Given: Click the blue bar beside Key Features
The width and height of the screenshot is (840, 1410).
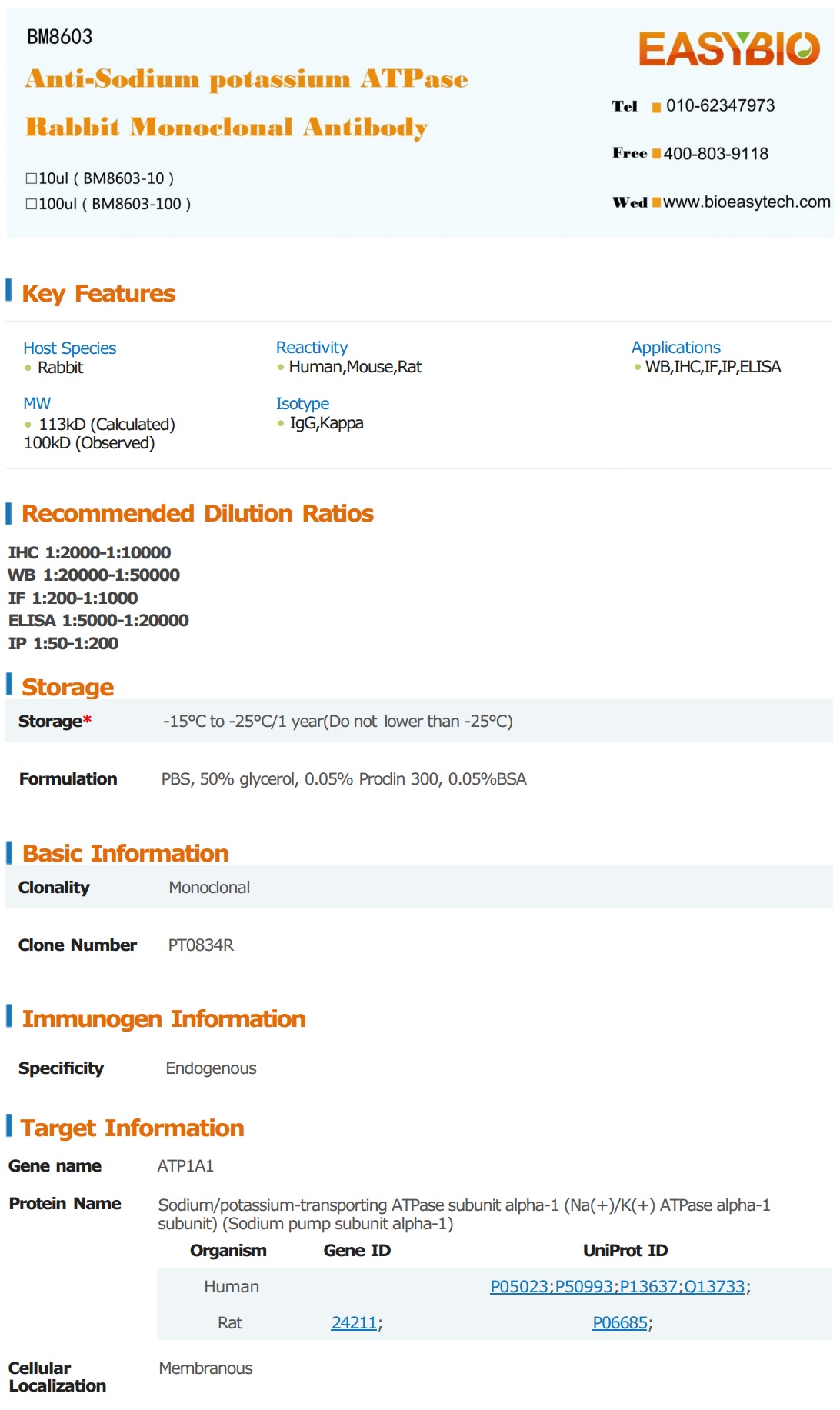Looking at the screenshot, I should (8, 290).
